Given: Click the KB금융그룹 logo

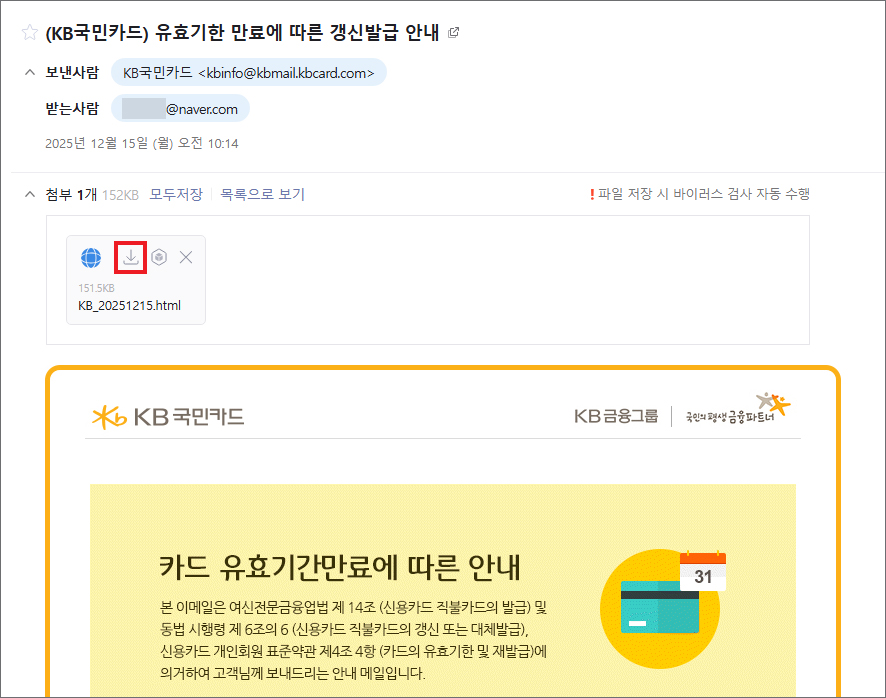Looking at the screenshot, I should (616, 416).
